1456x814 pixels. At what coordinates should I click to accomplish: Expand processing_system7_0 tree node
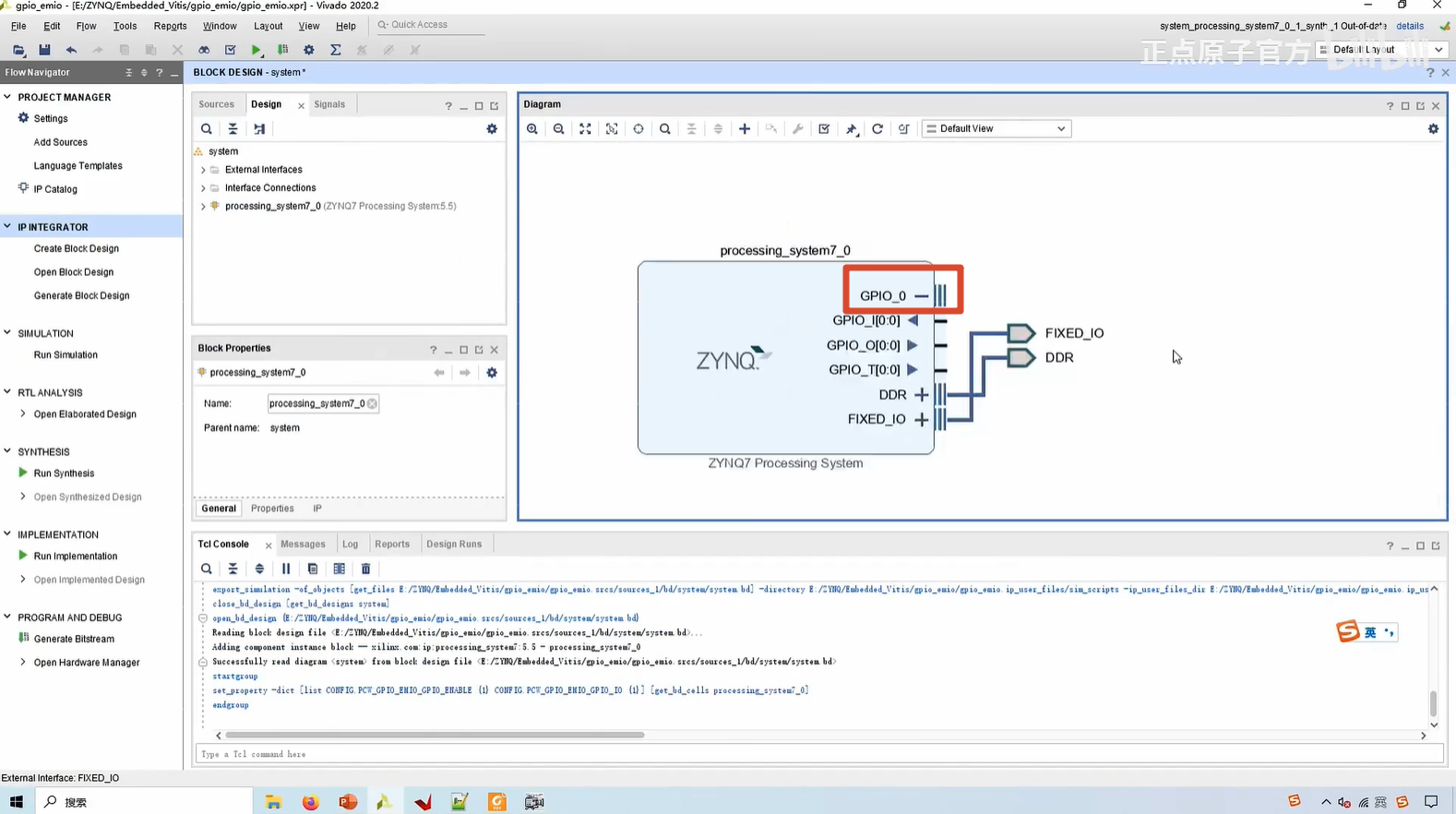point(203,207)
